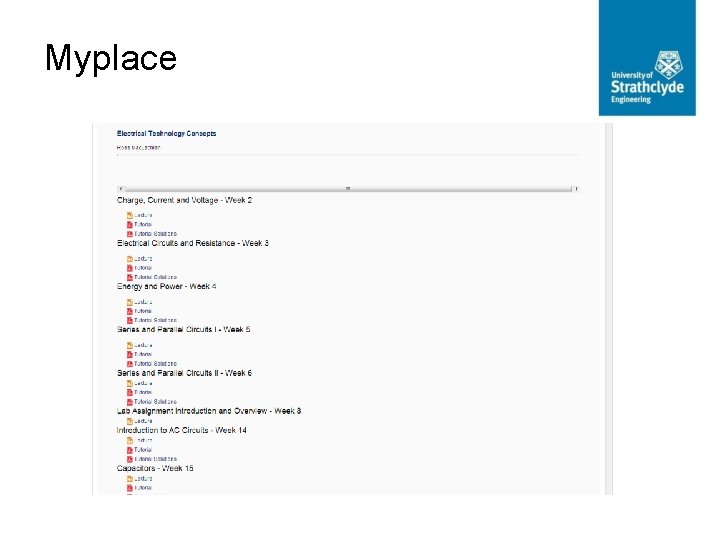This screenshot has height=540, width=720.
Task: Click the vertical scrollbar at the page's right edge
Action: pos(609,309)
